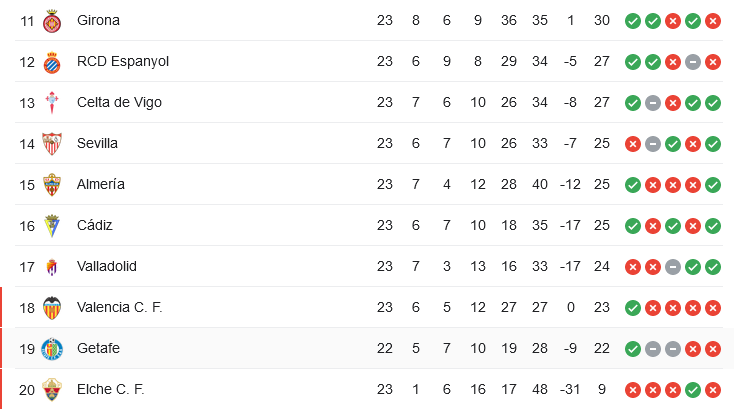Click the Elche C. F. crest
This screenshot has height=412, width=734.
[52, 390]
